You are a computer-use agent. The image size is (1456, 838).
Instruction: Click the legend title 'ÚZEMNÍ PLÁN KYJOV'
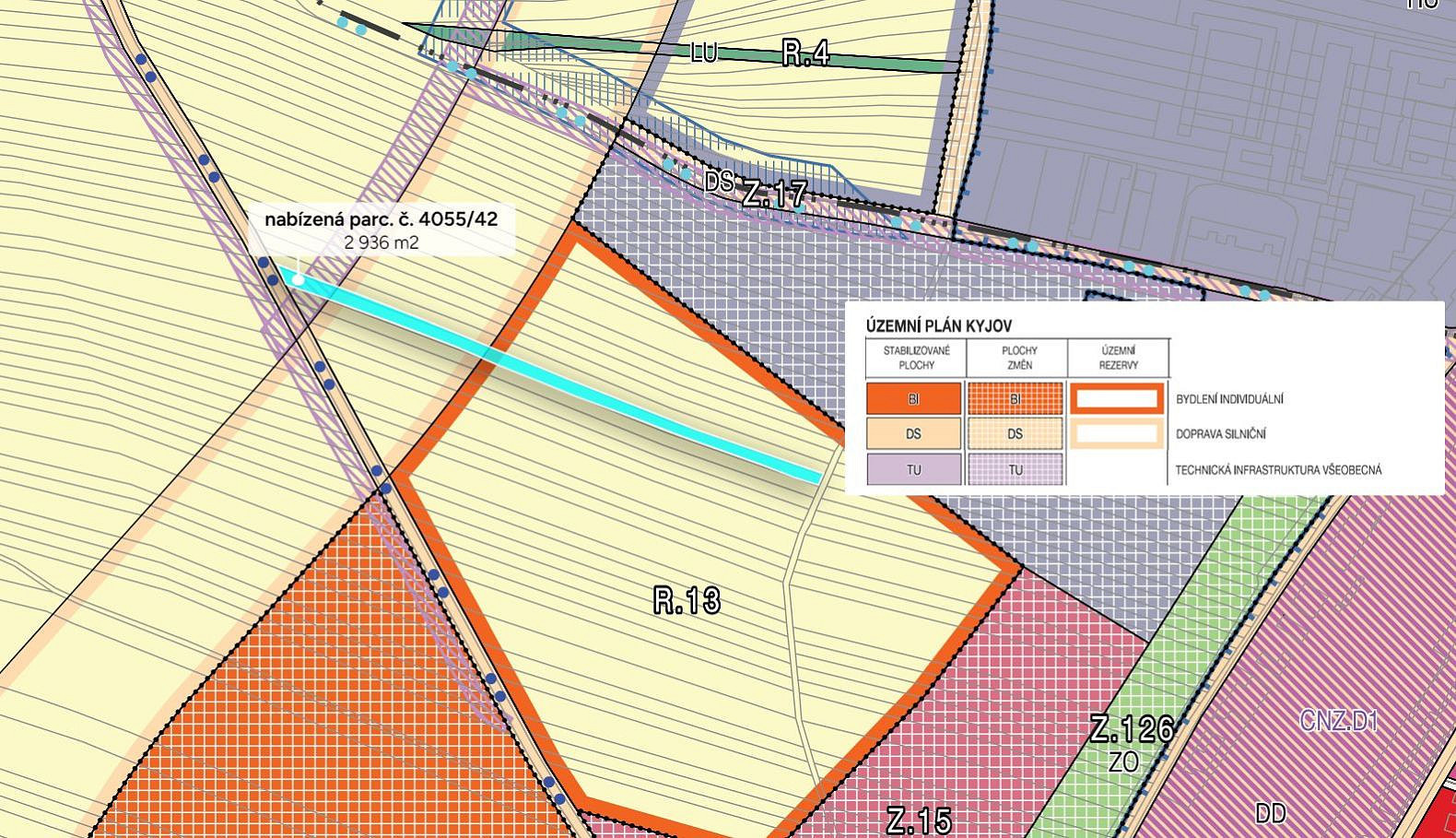coord(939,326)
